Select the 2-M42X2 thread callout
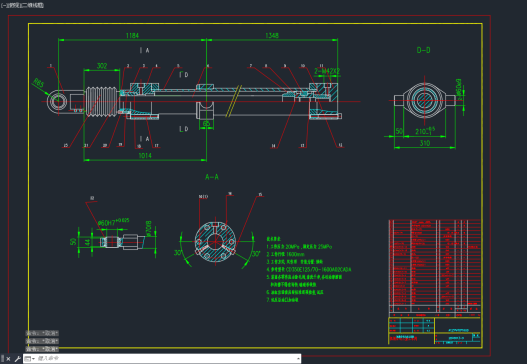The image size is (527, 364). tap(327, 71)
